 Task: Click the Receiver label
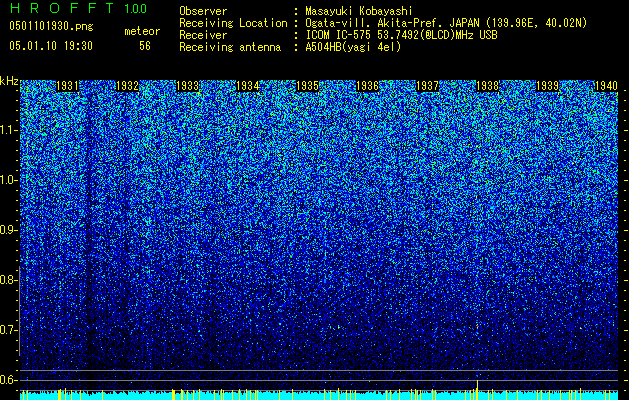point(203,35)
